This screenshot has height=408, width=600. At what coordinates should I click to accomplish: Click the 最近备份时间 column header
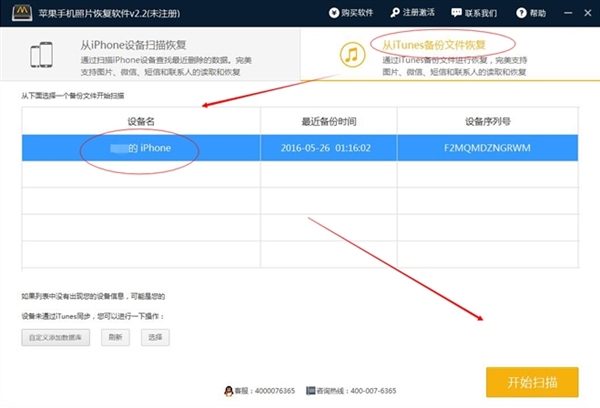click(x=329, y=121)
